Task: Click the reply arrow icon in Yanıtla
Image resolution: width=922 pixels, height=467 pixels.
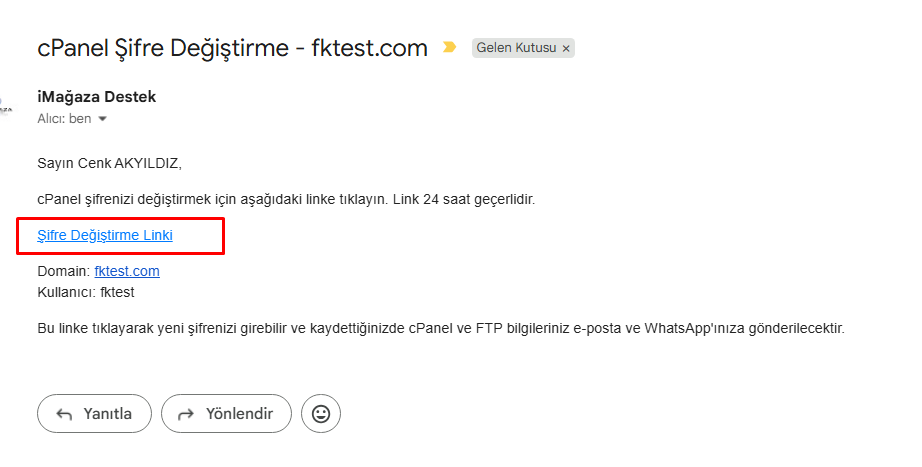Action: [x=66, y=414]
